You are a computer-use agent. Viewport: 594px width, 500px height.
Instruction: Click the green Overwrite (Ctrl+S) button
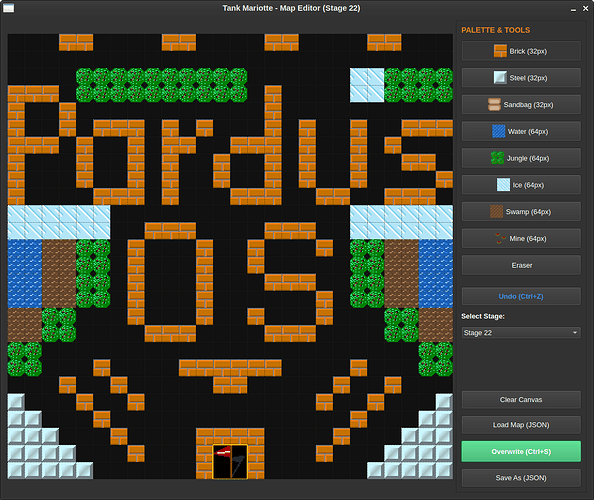click(x=521, y=451)
